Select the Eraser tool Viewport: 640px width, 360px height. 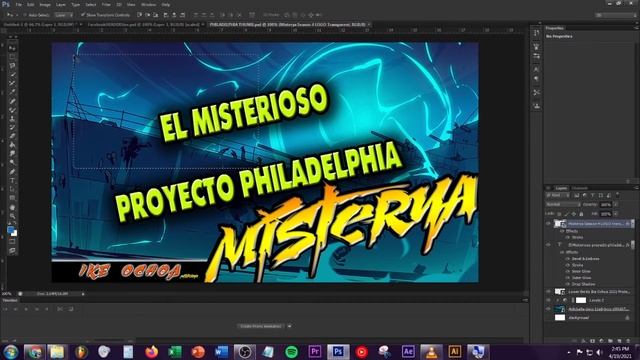pyautogui.click(x=12, y=136)
